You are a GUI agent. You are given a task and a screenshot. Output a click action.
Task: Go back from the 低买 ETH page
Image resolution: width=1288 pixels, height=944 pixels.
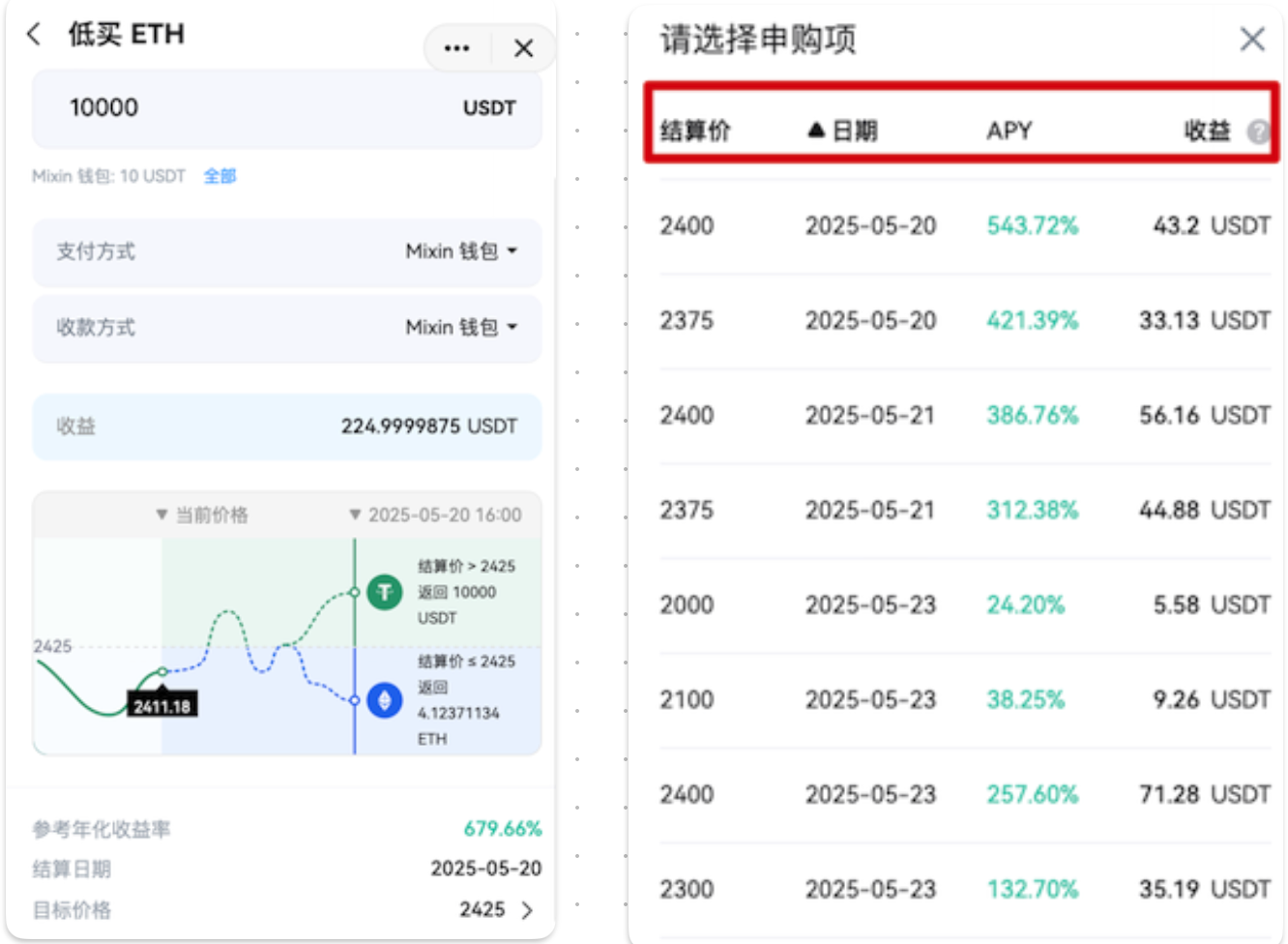pyautogui.click(x=34, y=34)
